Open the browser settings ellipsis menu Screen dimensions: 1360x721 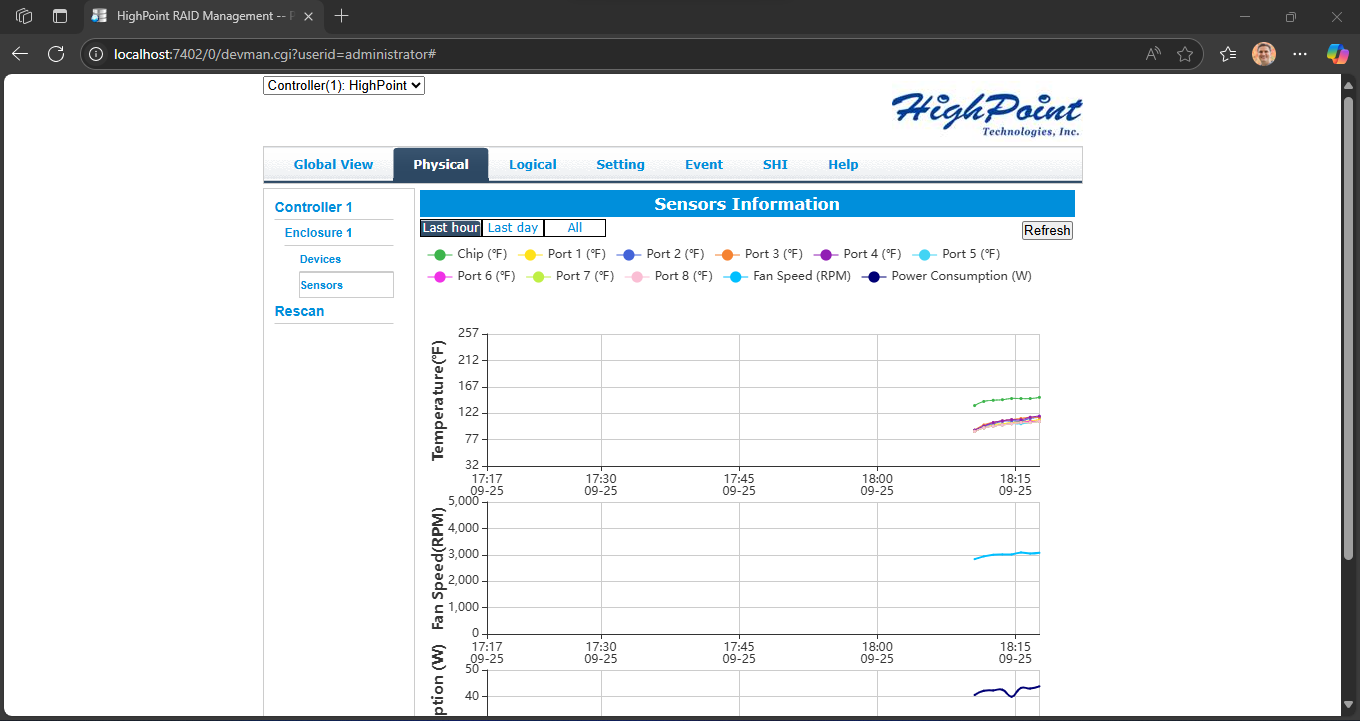1300,53
